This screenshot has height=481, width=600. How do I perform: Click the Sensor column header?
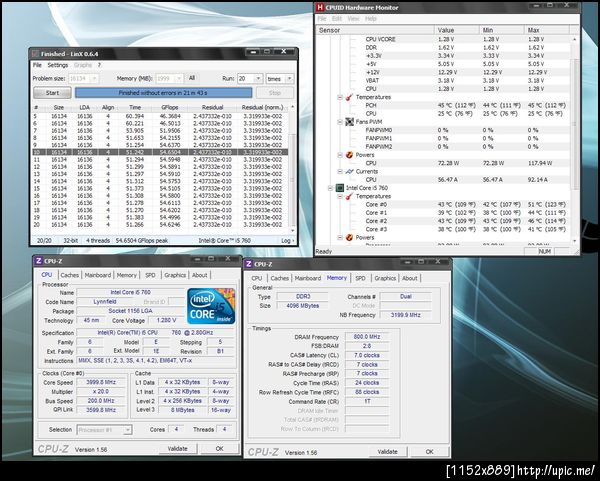point(375,30)
